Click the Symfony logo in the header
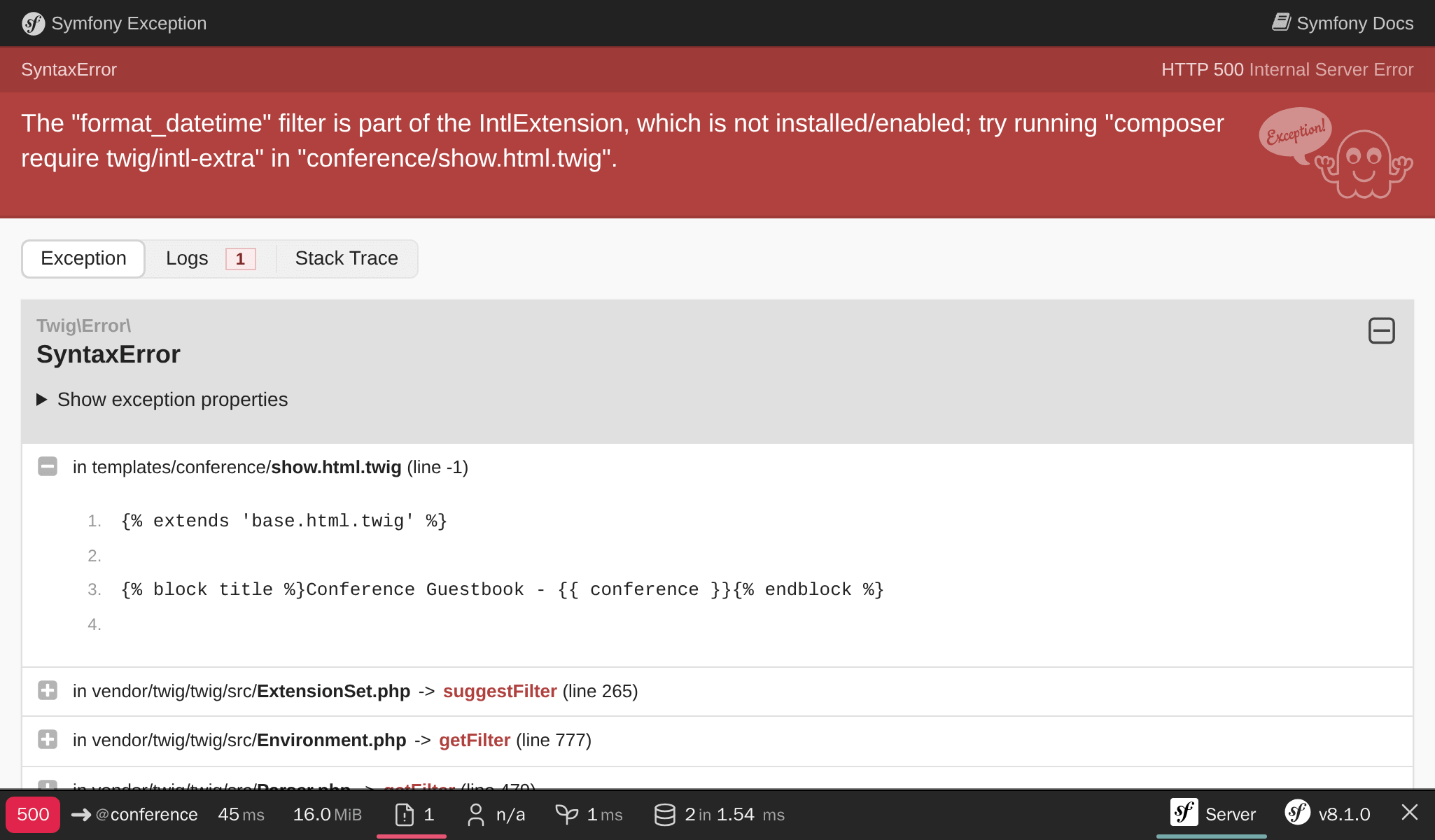The image size is (1435, 840). point(33,23)
